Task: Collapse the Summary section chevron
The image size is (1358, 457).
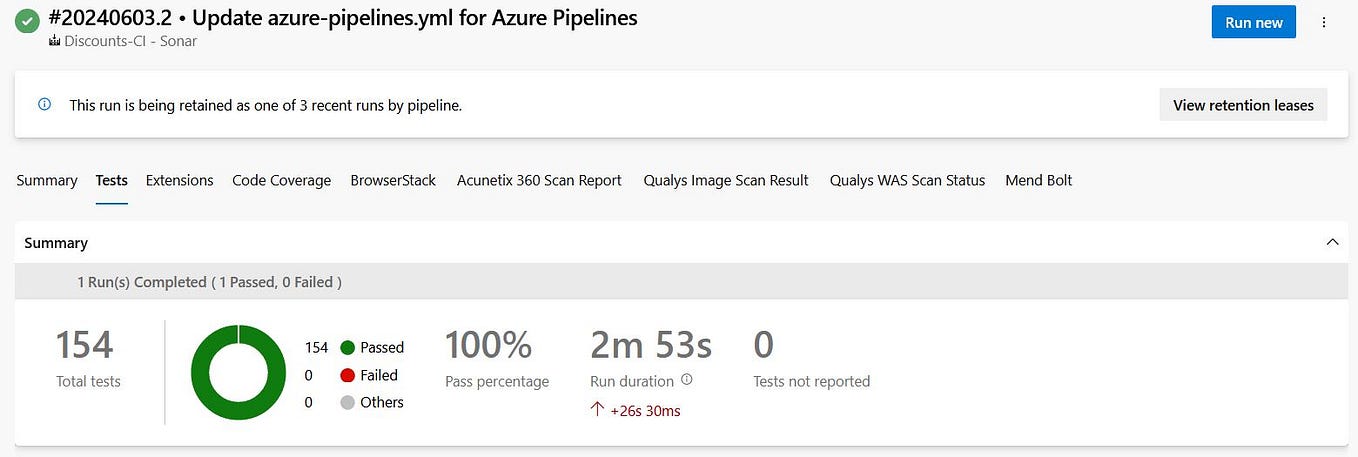Action: (x=1331, y=242)
